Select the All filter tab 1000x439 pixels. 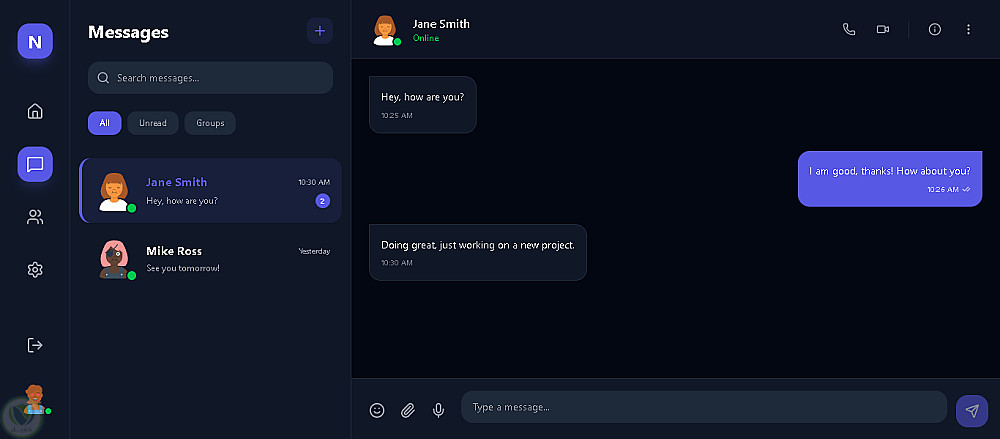click(104, 123)
